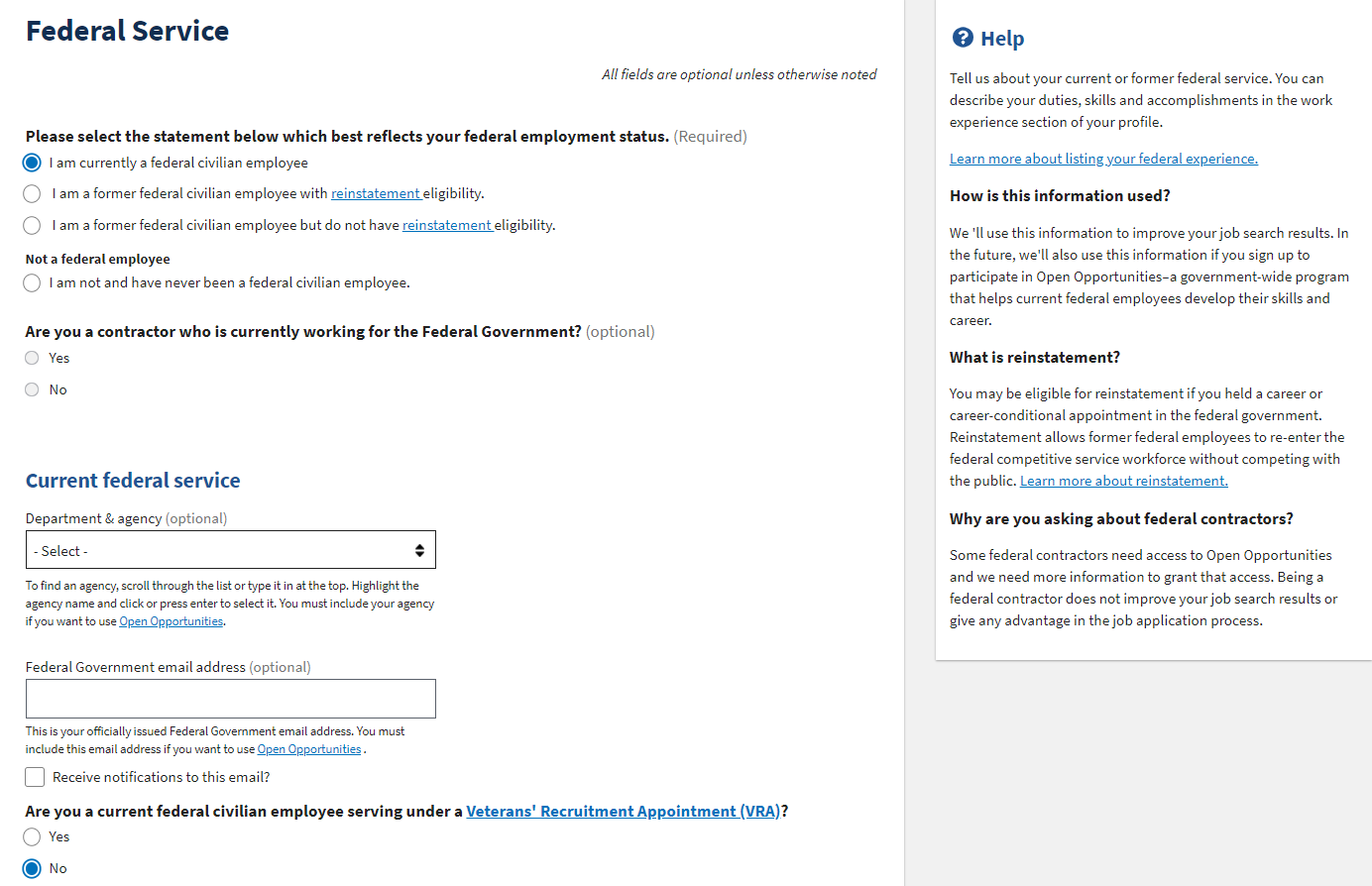Screen dimensions: 1372x886
Task: Select Yes for VRA appointment question
Action: pos(32,836)
